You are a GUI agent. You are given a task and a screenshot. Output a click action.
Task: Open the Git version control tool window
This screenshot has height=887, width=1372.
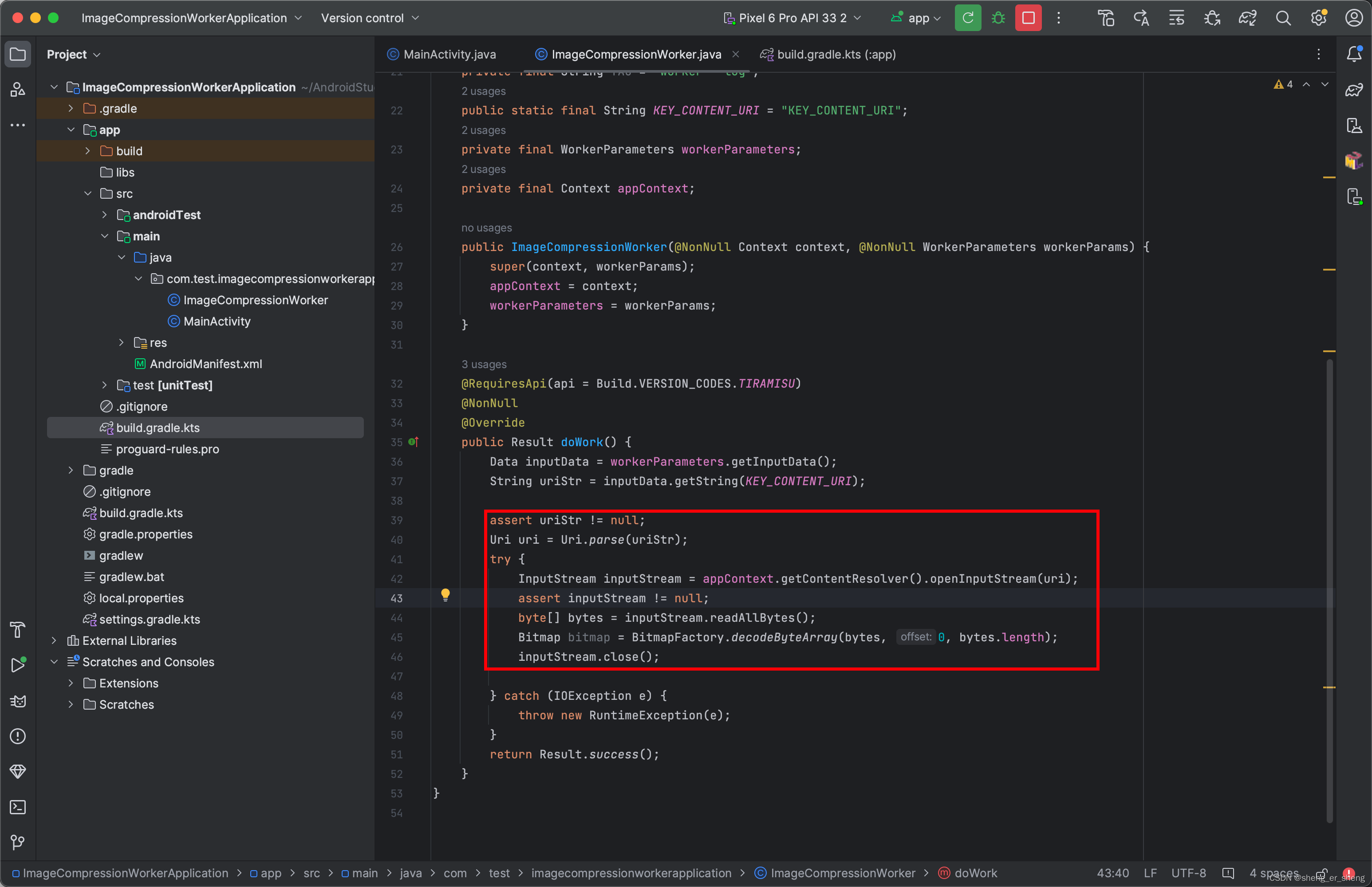click(18, 842)
